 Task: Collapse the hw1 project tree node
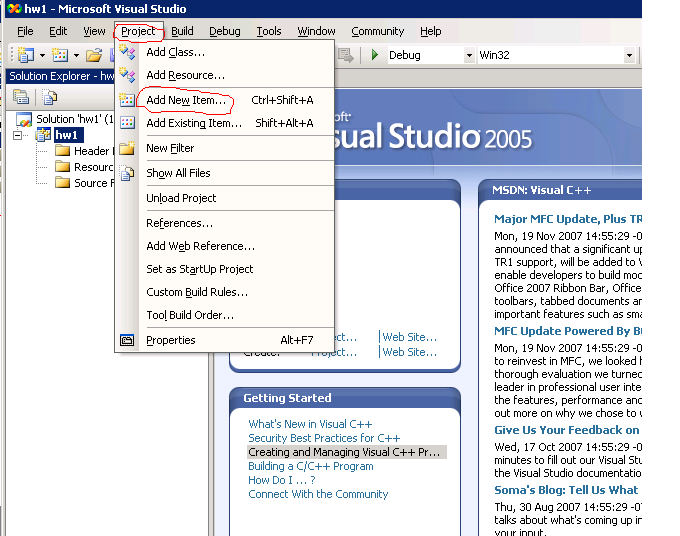point(17,135)
